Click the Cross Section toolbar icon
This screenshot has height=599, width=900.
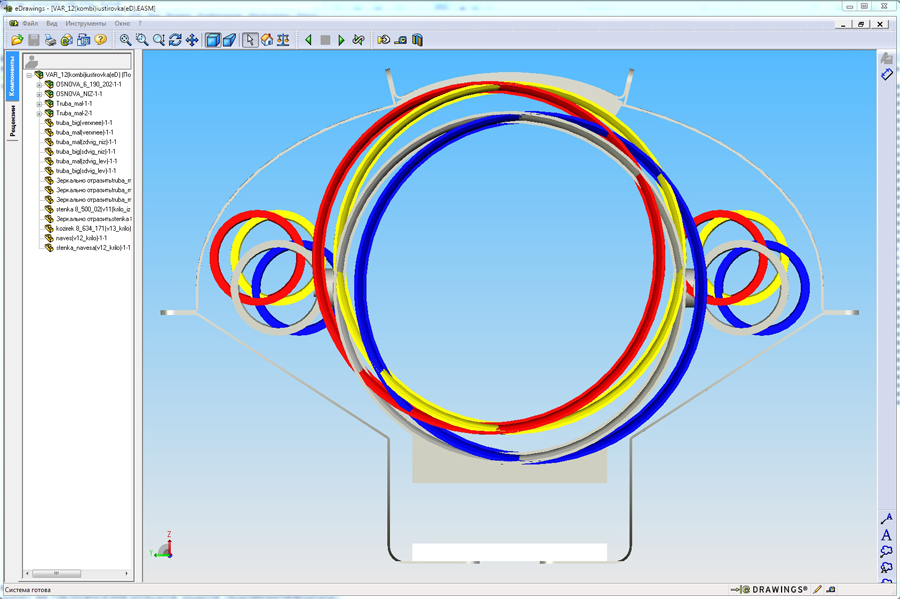tap(417, 40)
